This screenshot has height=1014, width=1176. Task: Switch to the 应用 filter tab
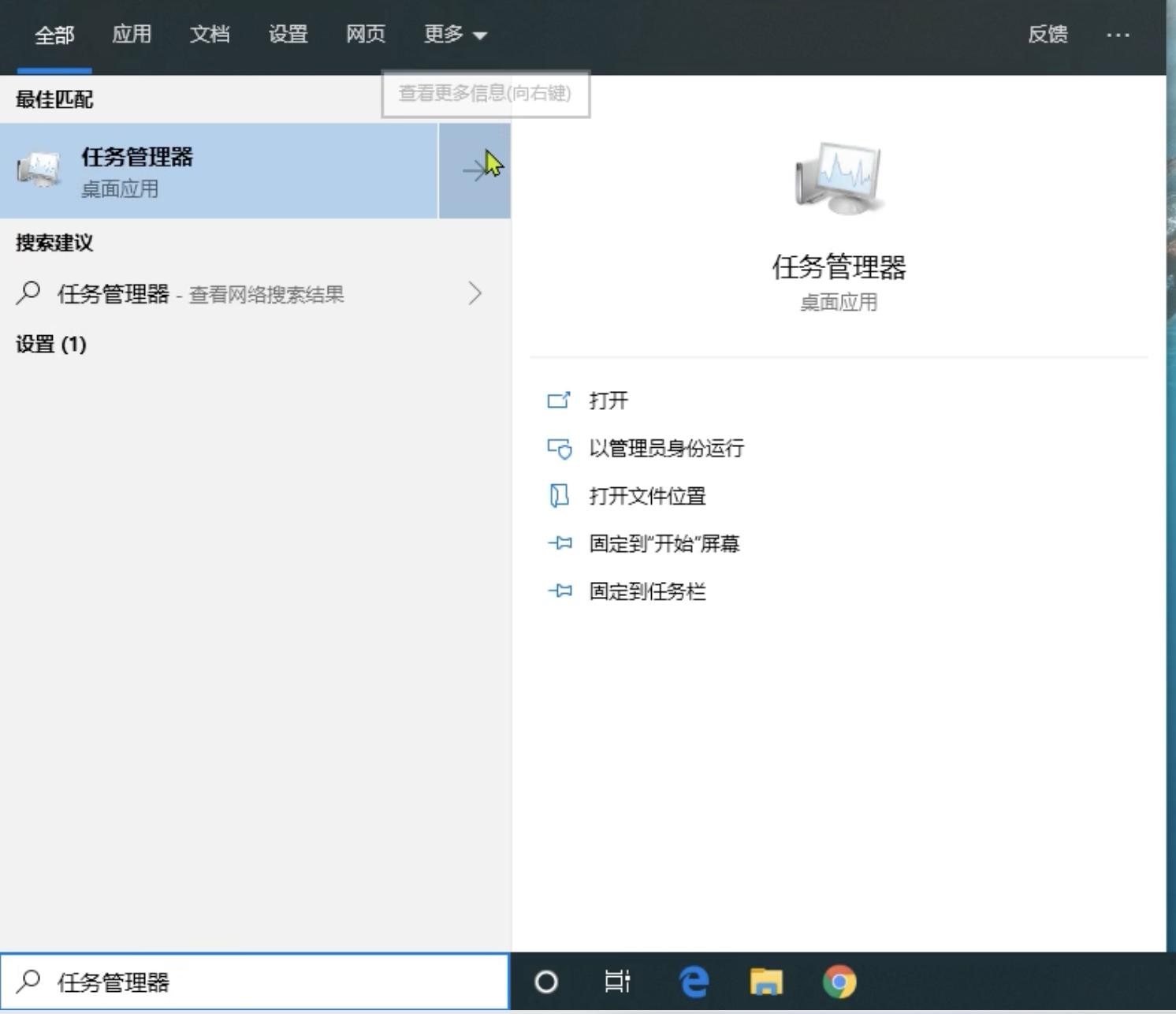pos(132,35)
